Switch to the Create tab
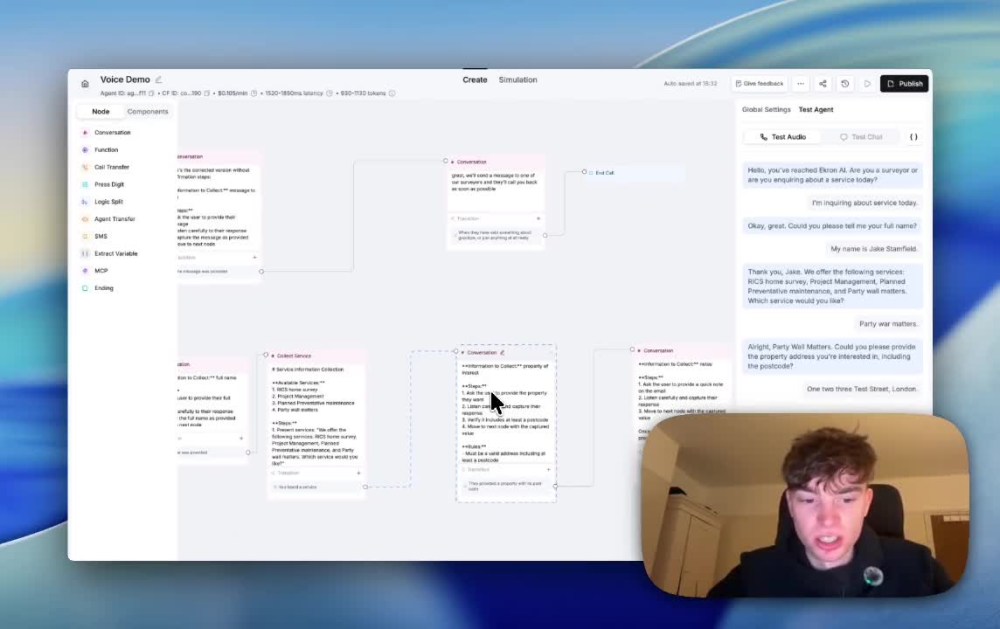 (474, 80)
